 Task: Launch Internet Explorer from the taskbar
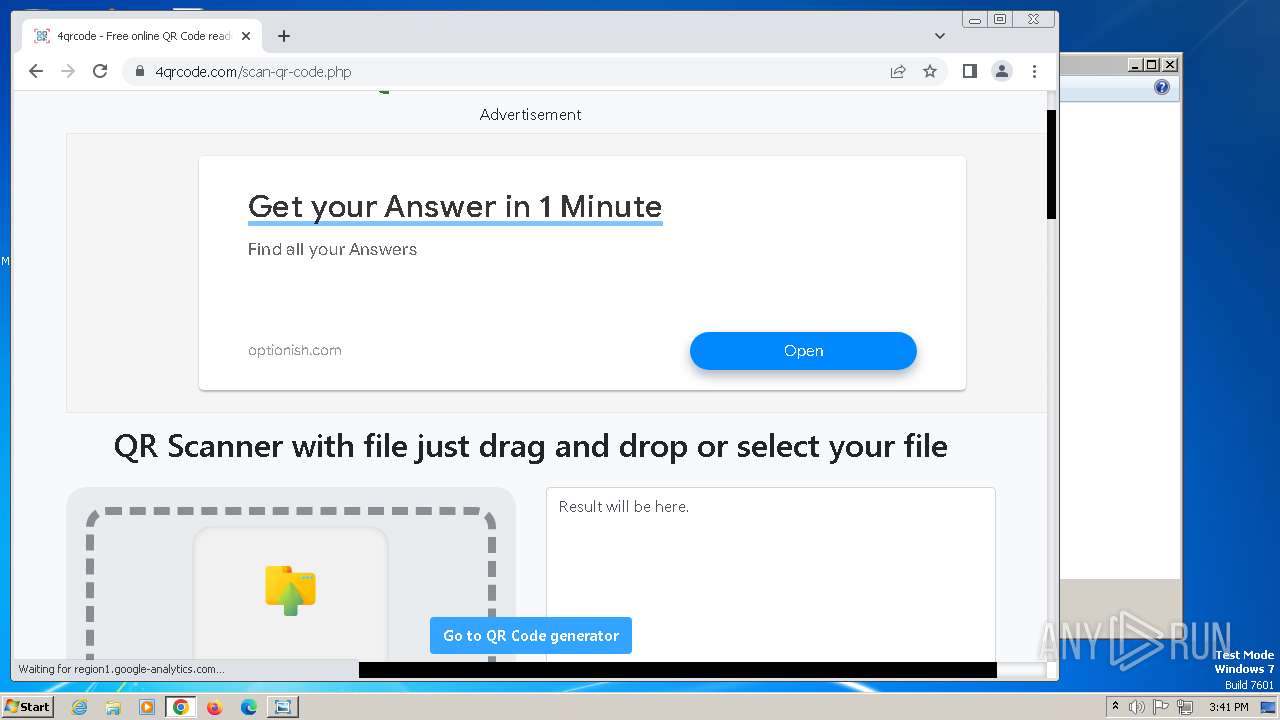pyautogui.click(x=79, y=707)
